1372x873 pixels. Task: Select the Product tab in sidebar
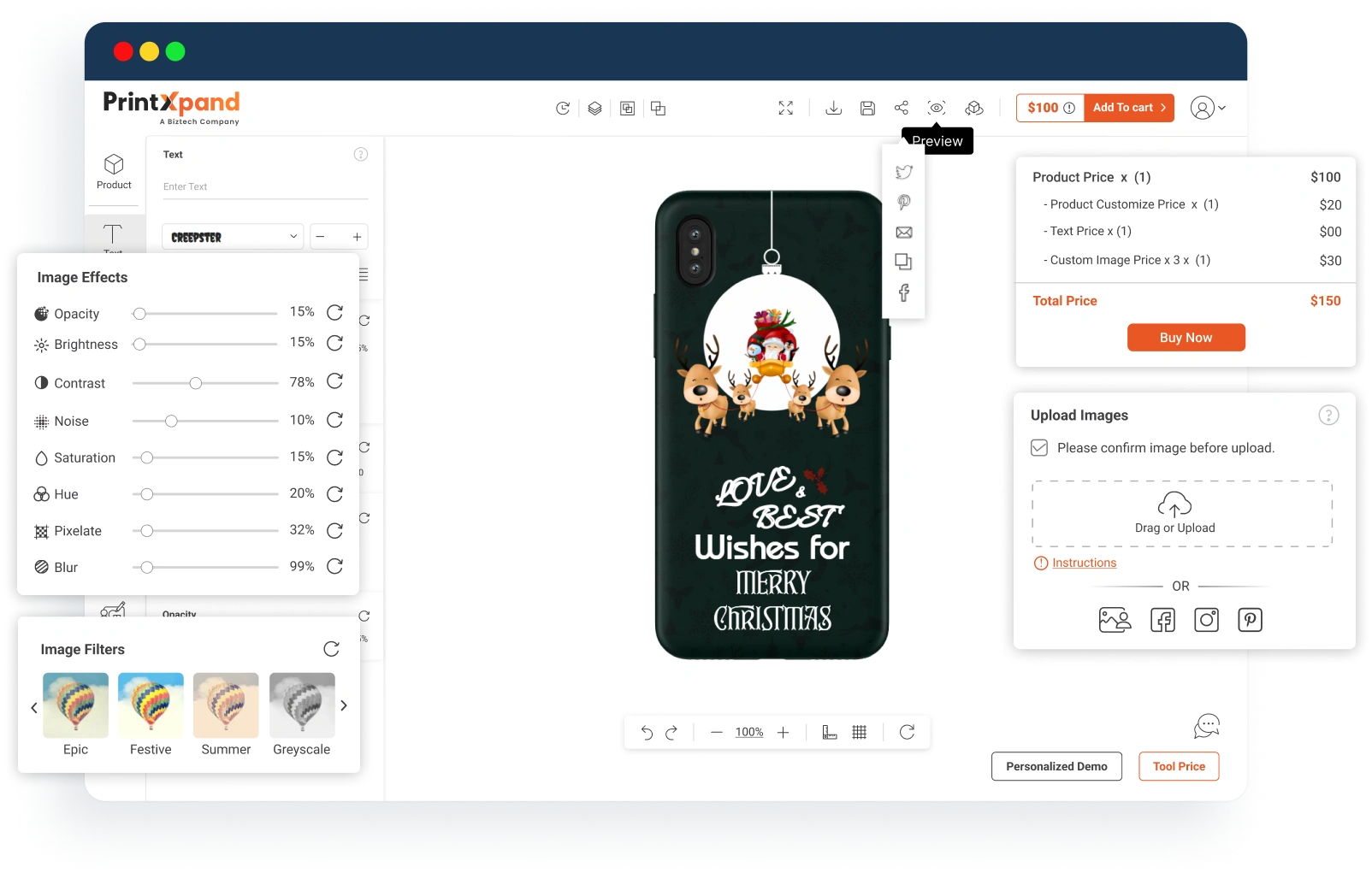tap(114, 171)
